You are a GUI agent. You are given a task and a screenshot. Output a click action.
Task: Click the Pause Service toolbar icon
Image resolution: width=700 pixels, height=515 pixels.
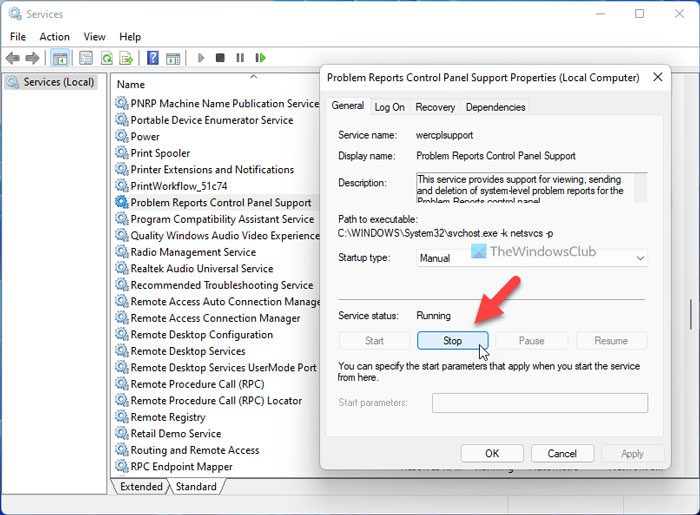tap(240, 58)
